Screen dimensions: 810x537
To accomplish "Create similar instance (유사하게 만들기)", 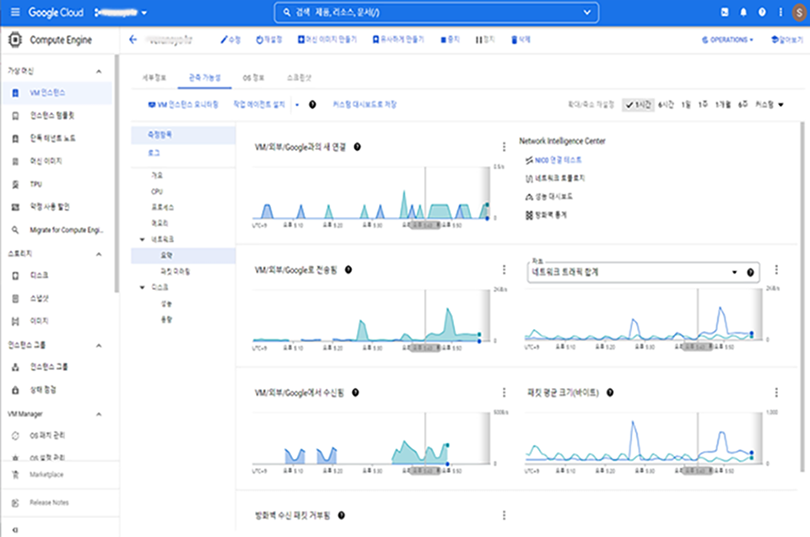I will [x=398, y=39].
